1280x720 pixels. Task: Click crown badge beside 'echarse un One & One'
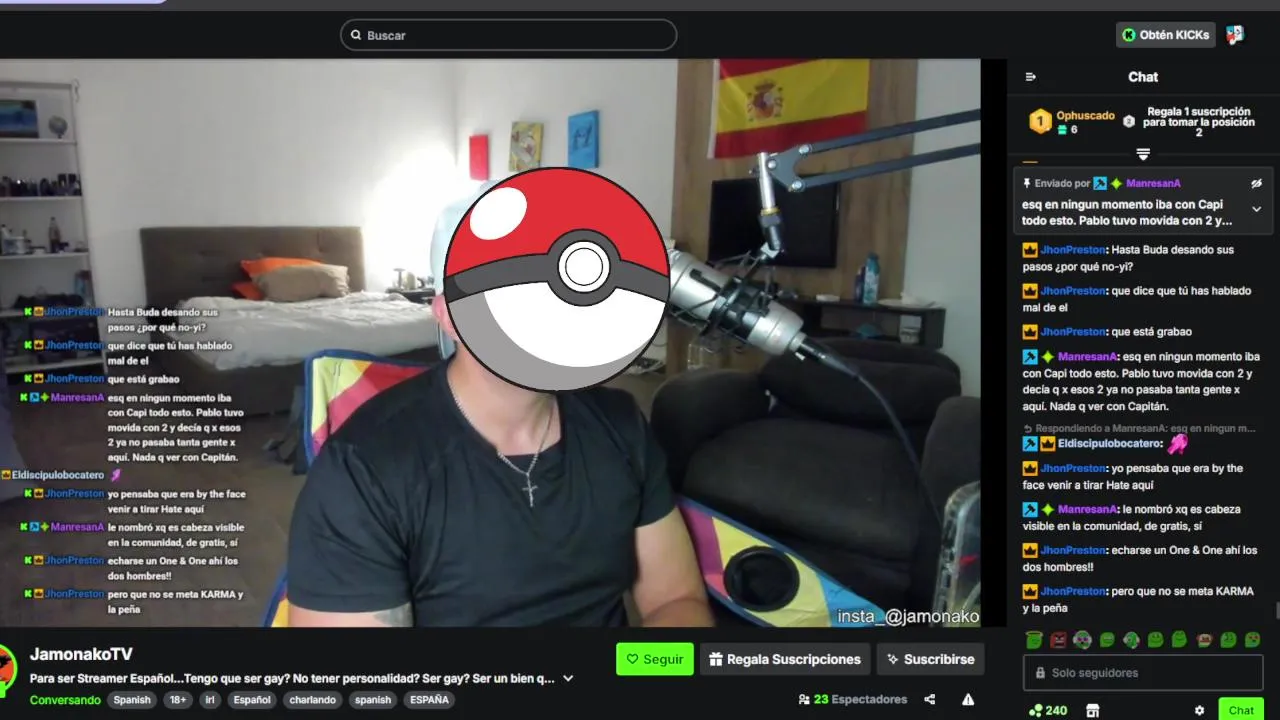[x=1029, y=550]
